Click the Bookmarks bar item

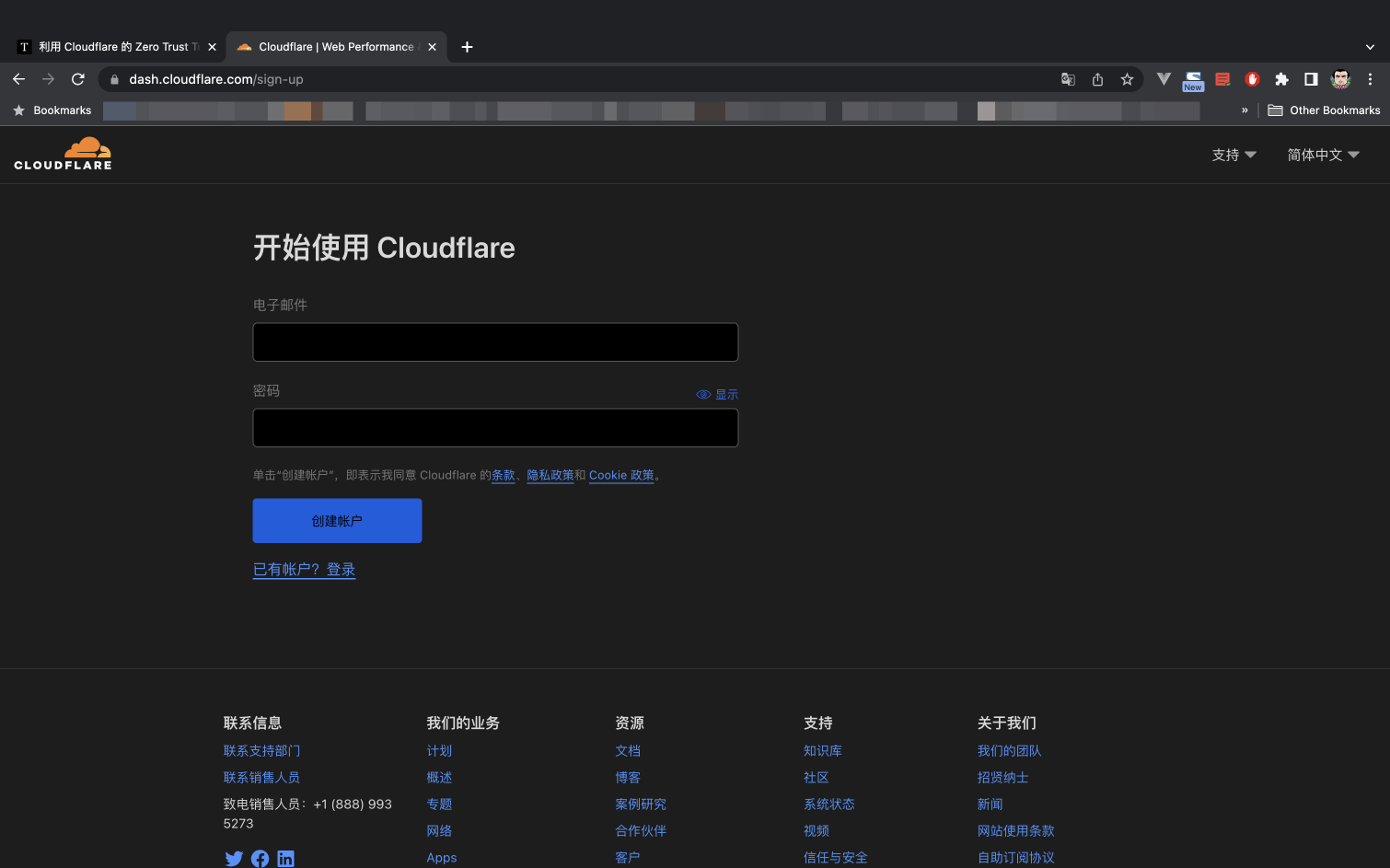pyautogui.click(x=52, y=110)
